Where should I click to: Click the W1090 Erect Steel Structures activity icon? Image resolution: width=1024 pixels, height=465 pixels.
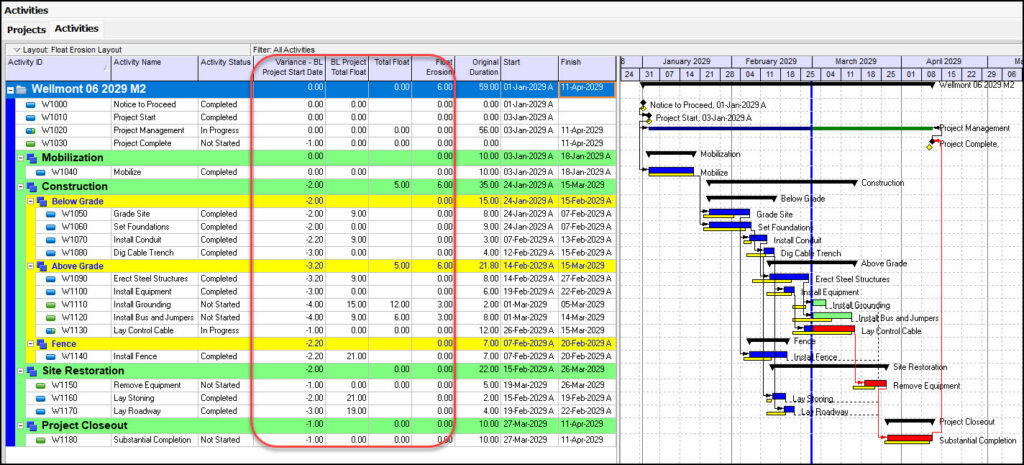click(x=50, y=279)
